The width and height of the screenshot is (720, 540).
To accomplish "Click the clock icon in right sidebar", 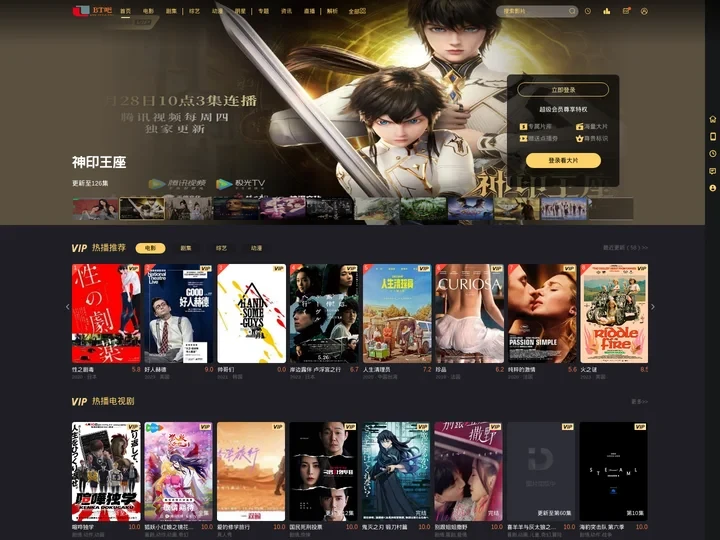I will click(713, 154).
